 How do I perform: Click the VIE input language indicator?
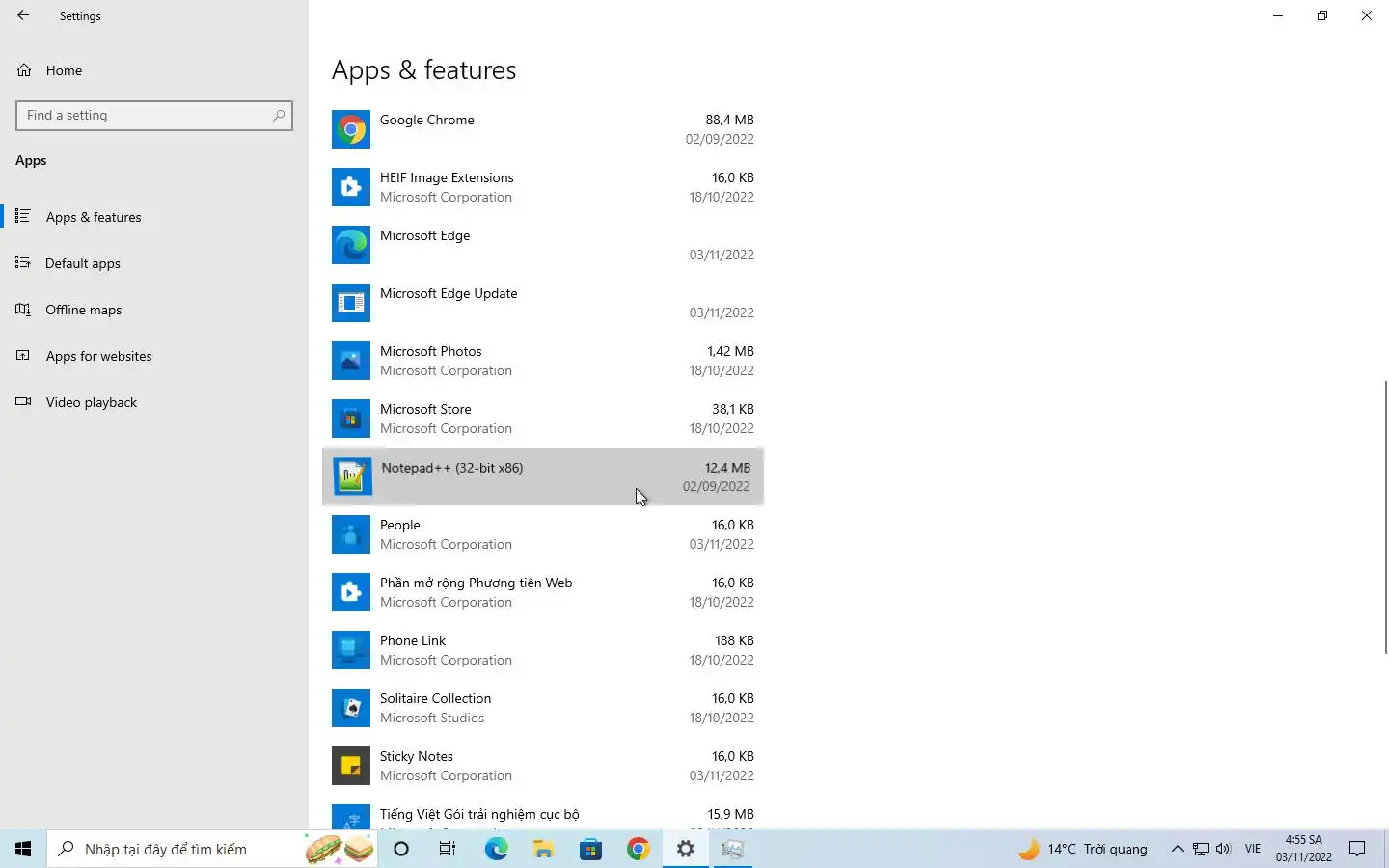(x=1253, y=849)
